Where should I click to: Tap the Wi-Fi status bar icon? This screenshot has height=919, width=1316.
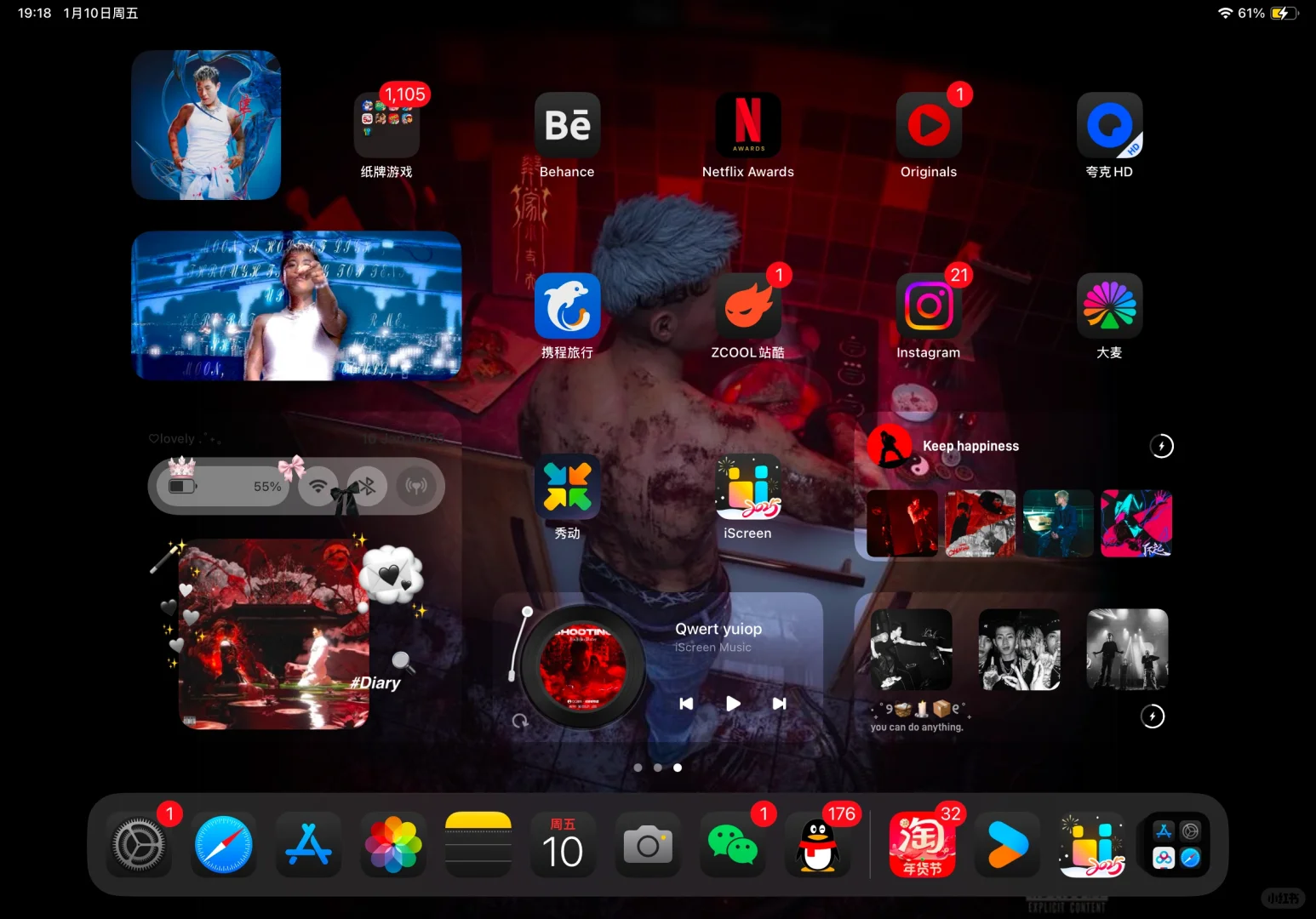(1226, 13)
